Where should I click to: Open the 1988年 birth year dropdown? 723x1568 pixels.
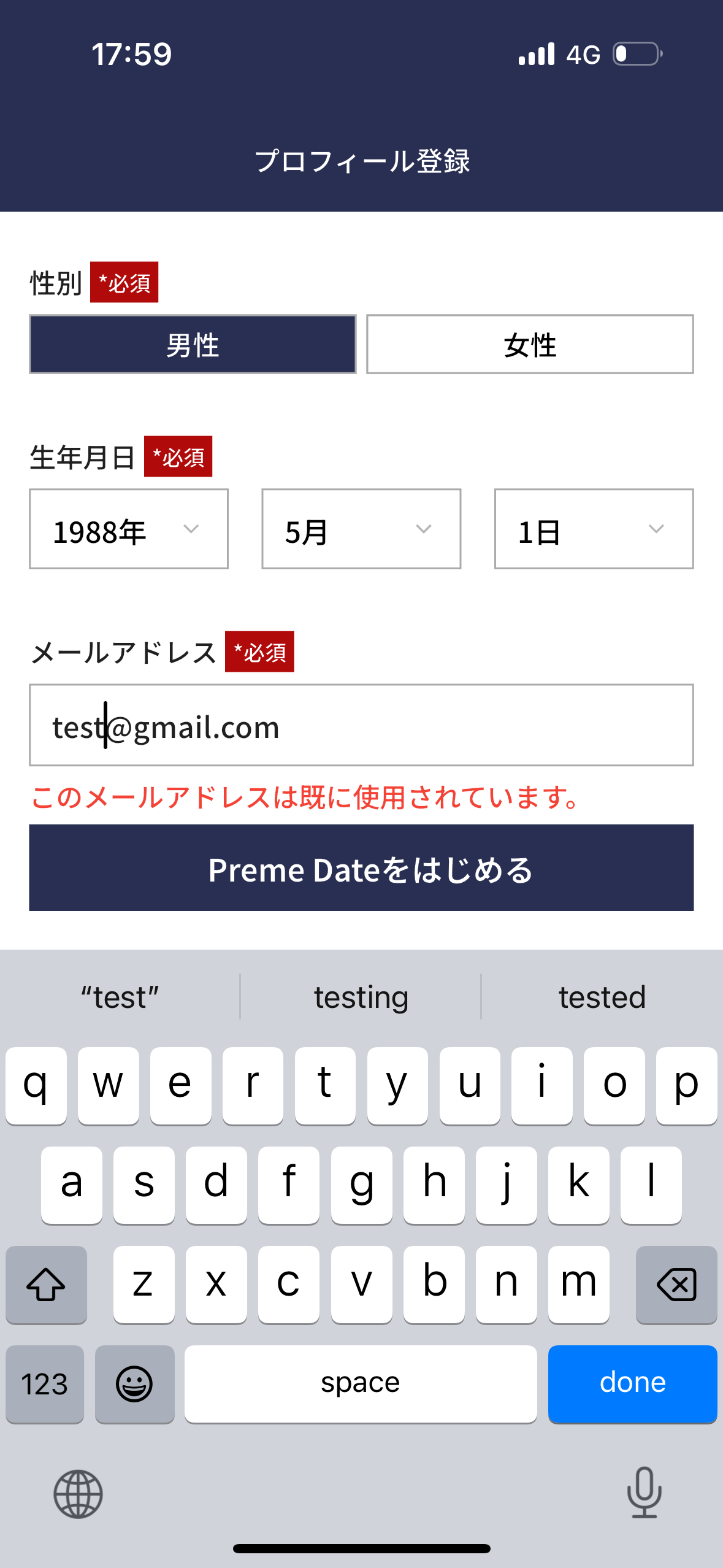pyautogui.click(x=129, y=529)
